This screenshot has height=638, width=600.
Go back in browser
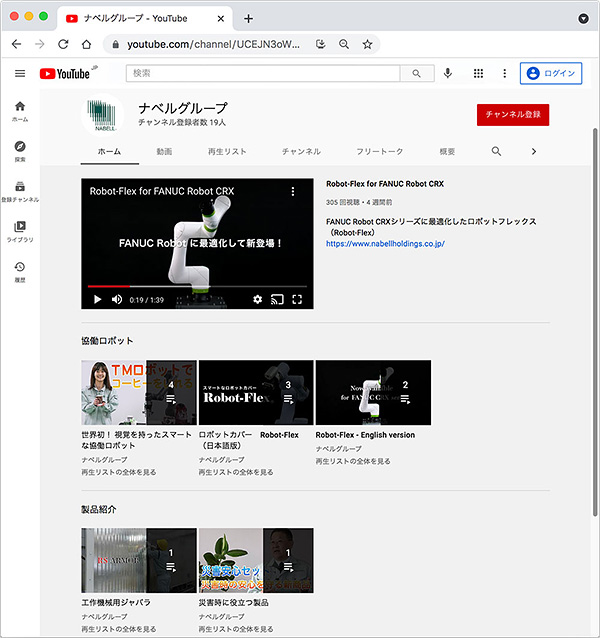click(16, 44)
